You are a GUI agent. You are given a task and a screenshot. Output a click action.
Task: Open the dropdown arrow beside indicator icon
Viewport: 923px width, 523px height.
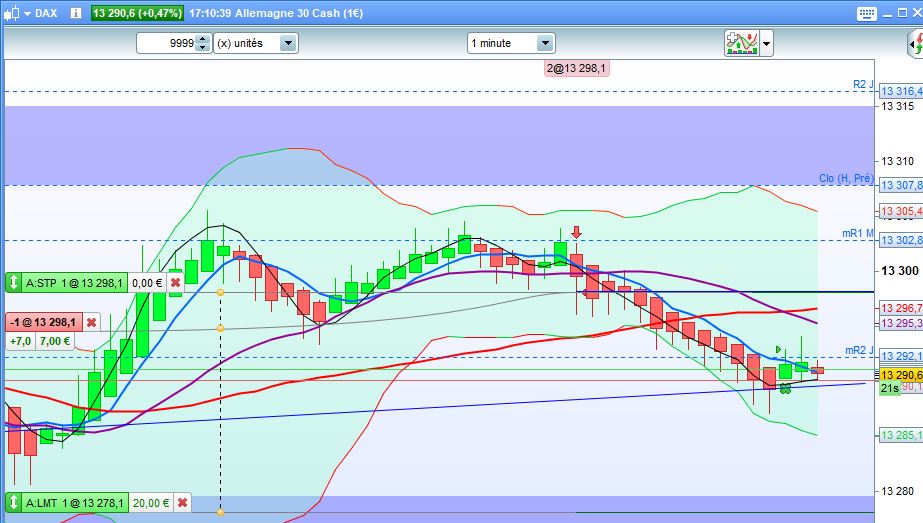[766, 44]
